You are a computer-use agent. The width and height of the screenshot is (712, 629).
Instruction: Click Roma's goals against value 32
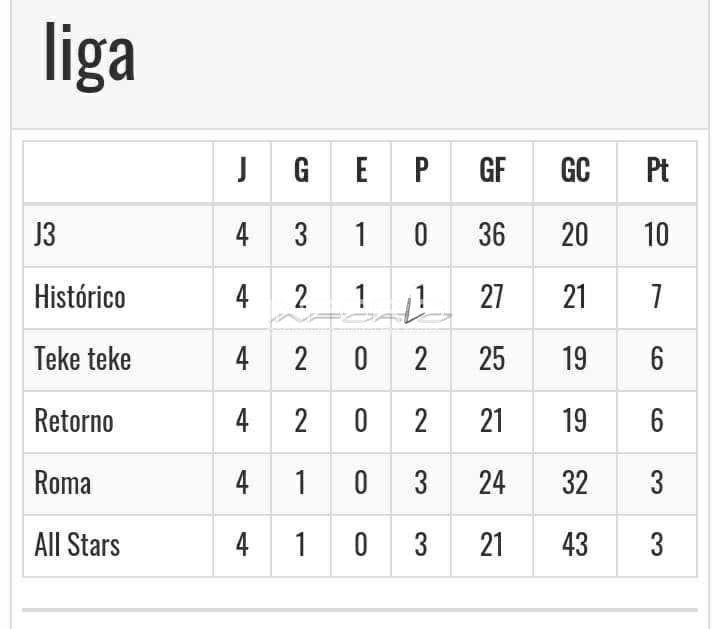[574, 483]
